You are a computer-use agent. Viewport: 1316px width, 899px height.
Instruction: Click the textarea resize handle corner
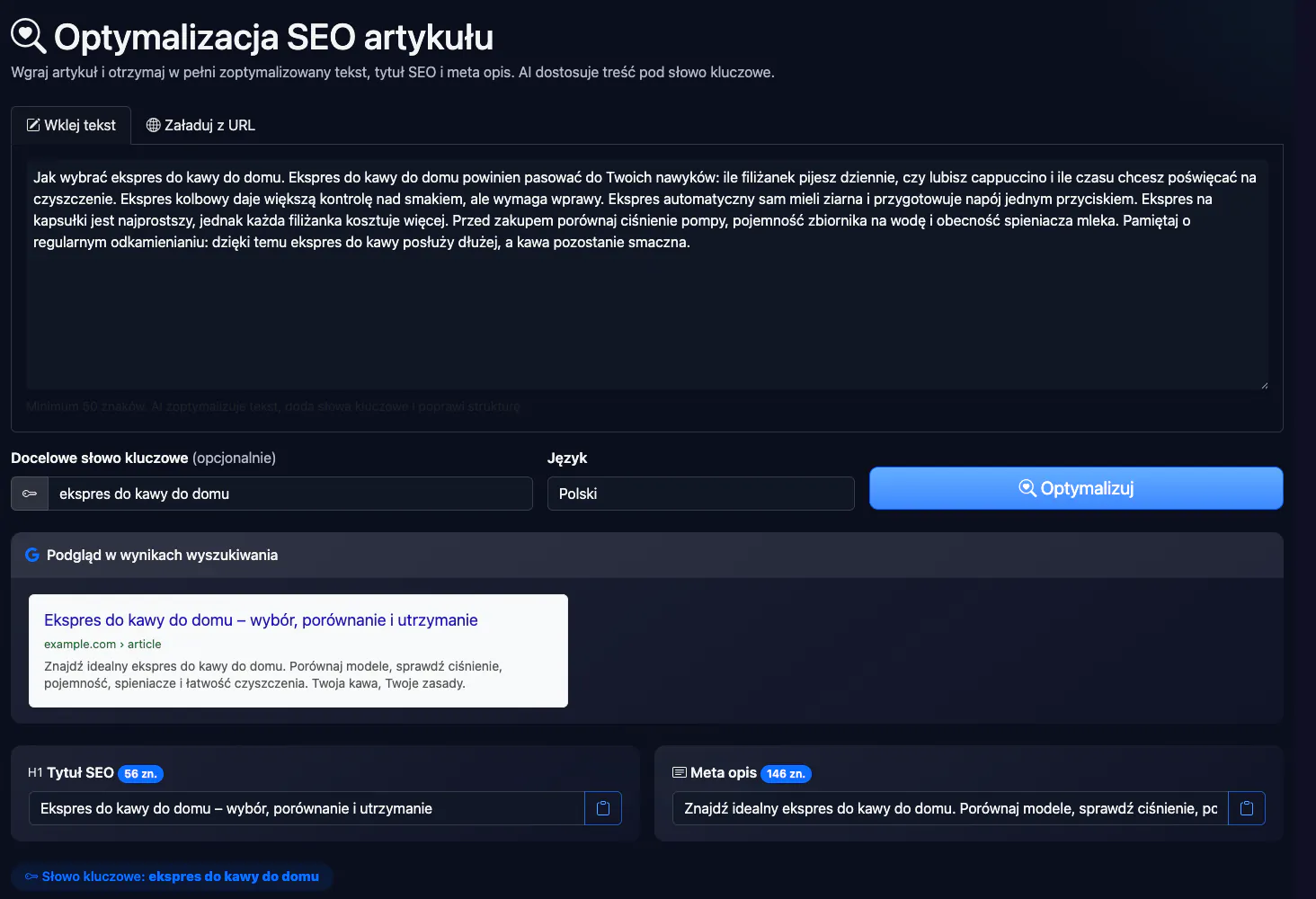1264,385
